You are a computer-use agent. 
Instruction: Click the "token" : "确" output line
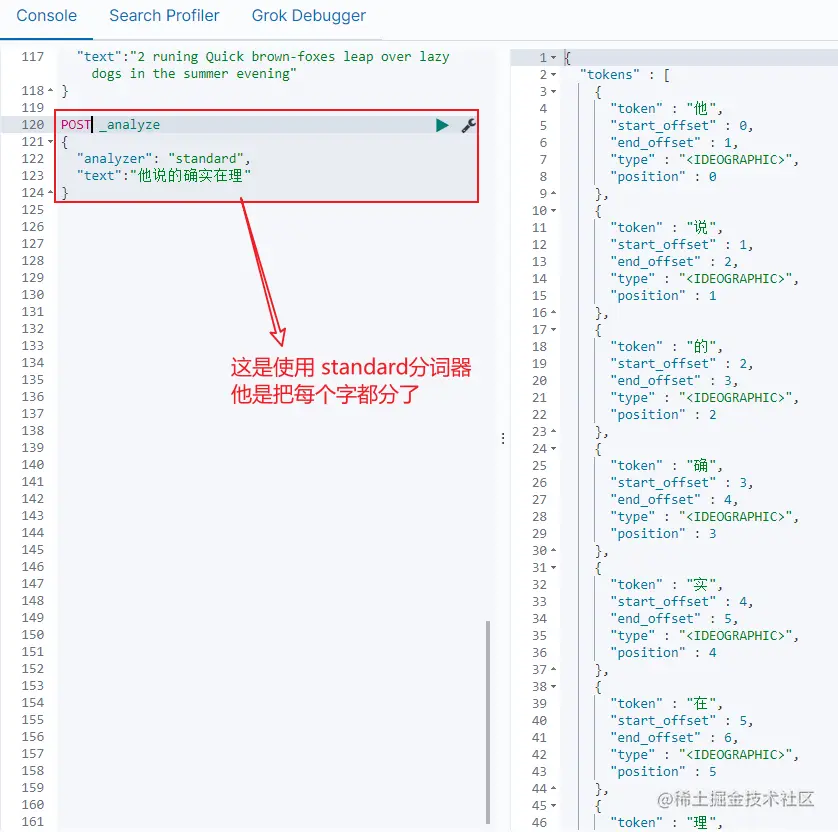(666, 465)
